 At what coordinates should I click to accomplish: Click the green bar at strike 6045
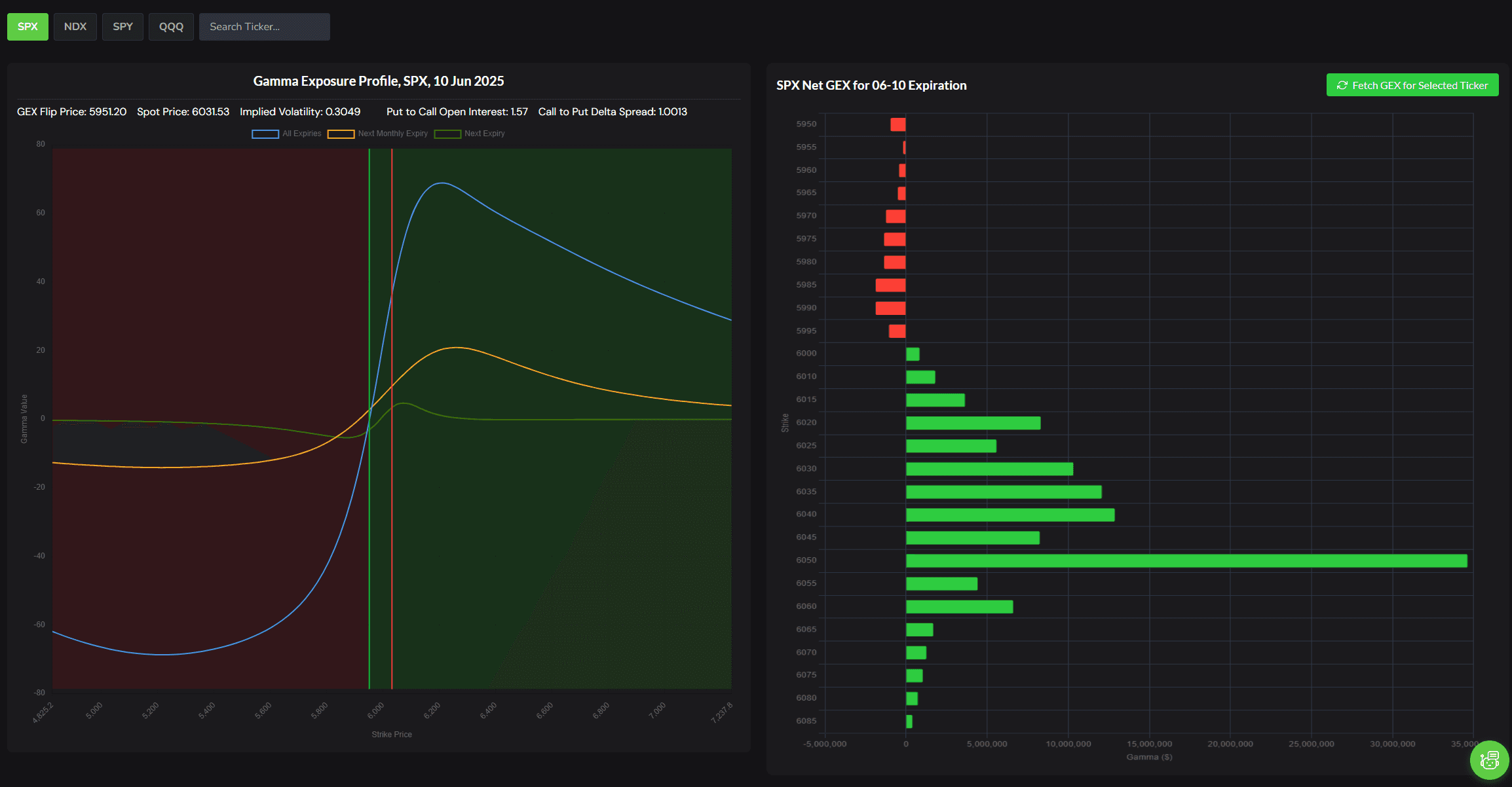pos(973,538)
